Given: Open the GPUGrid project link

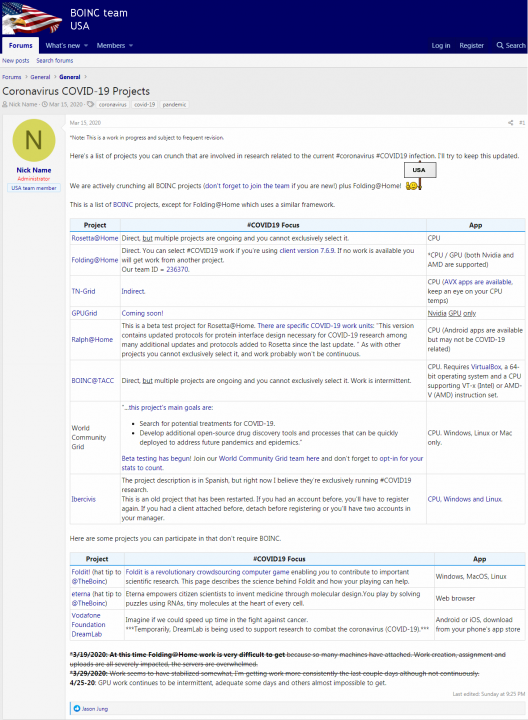Looking at the screenshot, I should 84,313.
